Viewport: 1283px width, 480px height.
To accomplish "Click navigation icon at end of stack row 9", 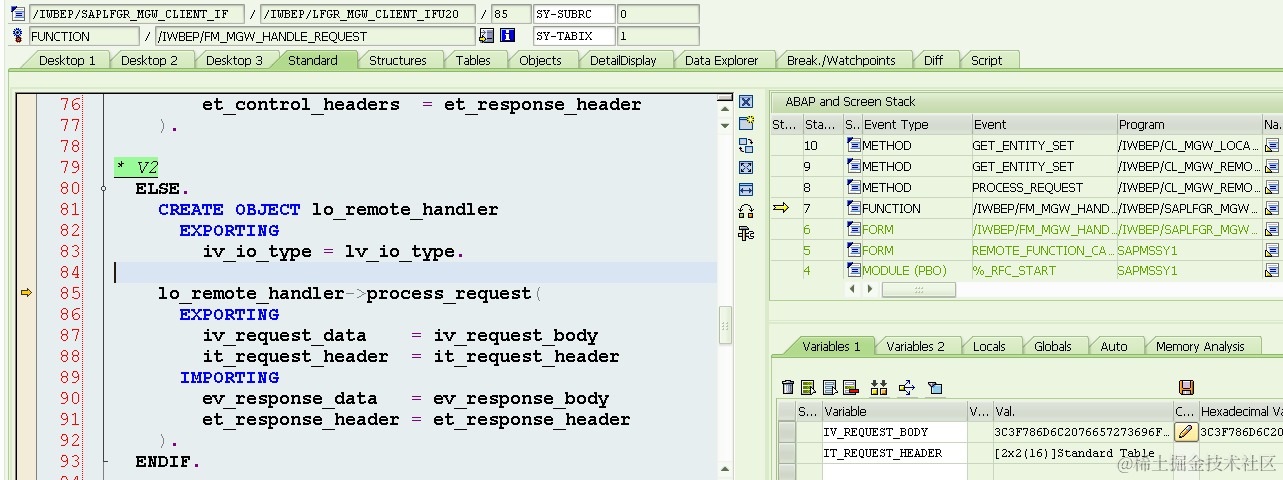I will tap(1272, 167).
